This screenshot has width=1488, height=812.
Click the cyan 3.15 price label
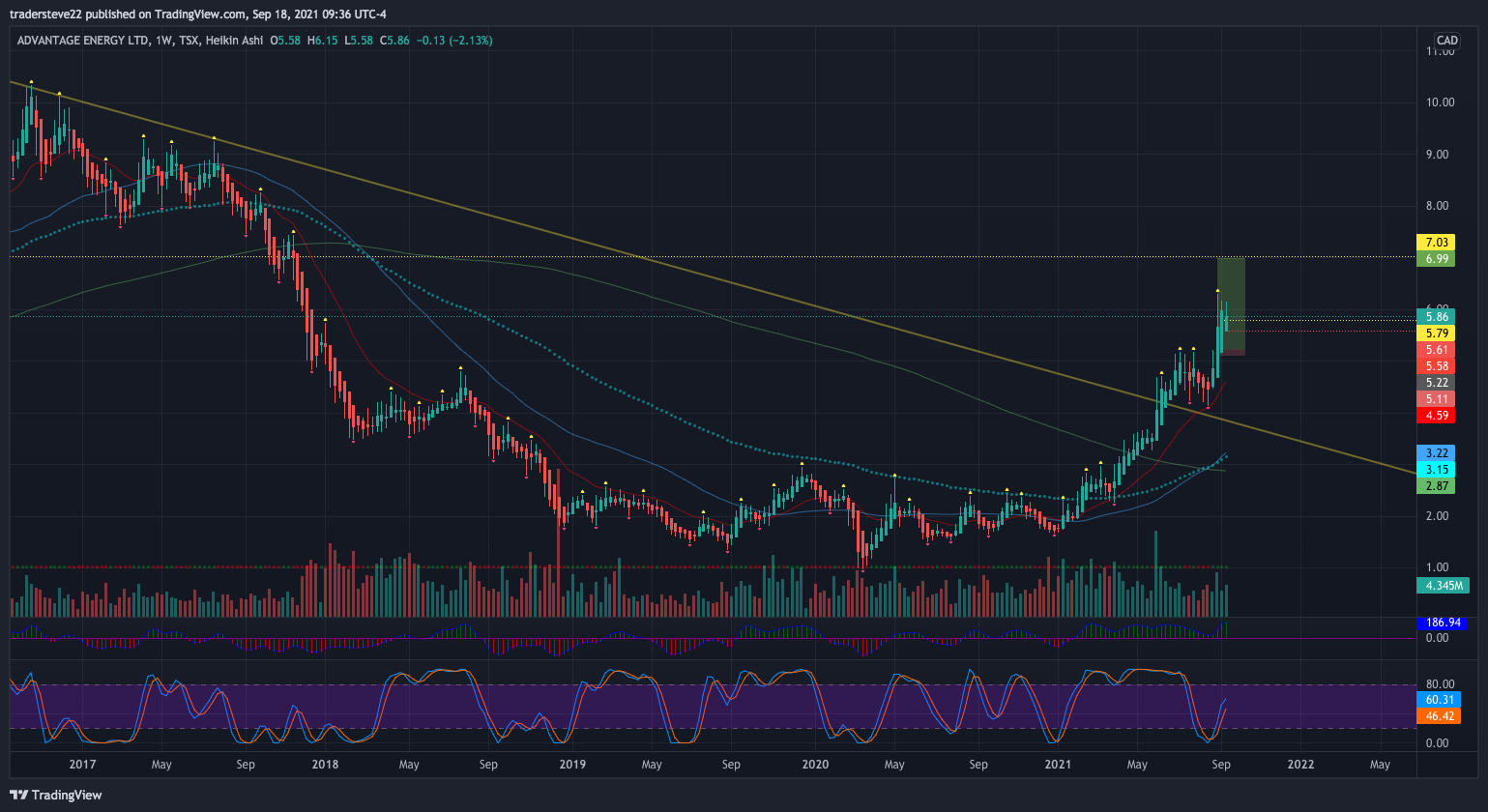1436,469
